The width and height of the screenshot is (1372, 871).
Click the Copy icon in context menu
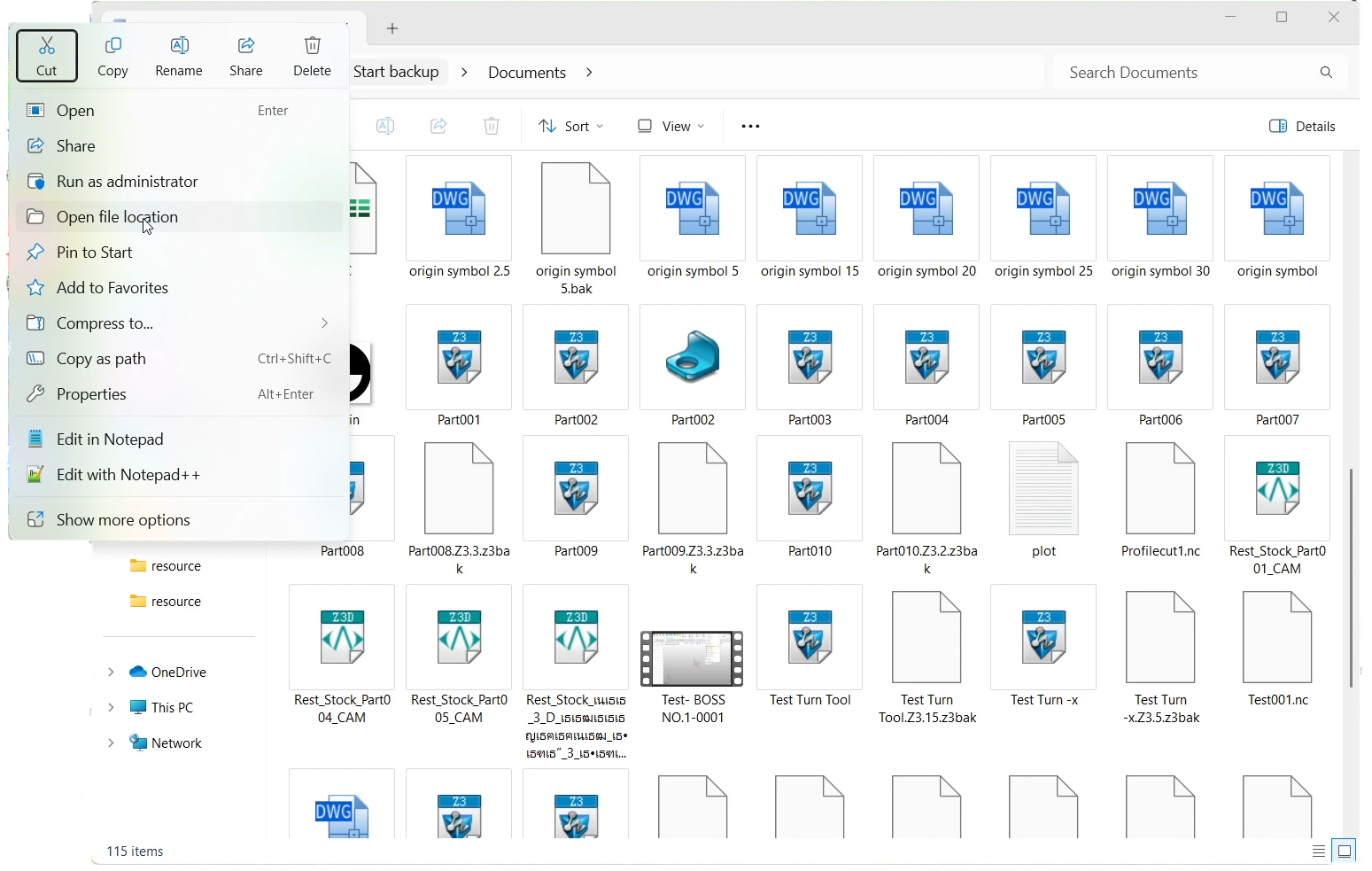pos(112,56)
